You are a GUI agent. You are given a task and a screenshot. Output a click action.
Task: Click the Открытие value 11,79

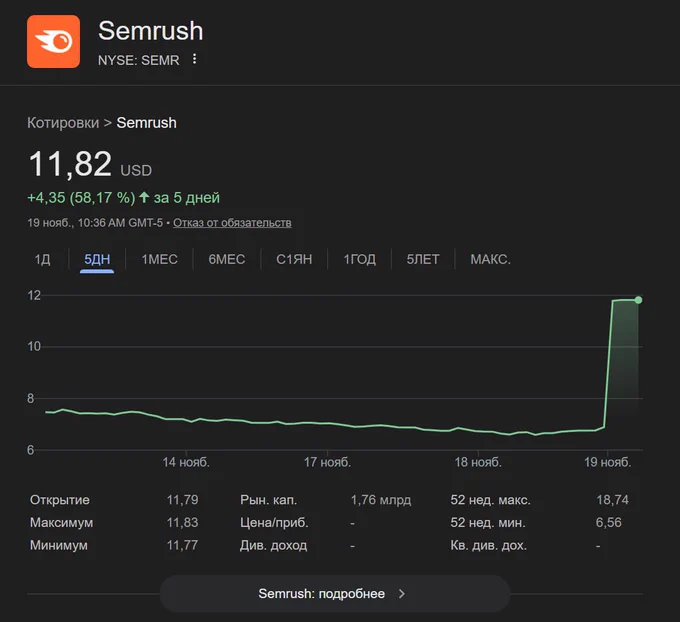click(183, 500)
